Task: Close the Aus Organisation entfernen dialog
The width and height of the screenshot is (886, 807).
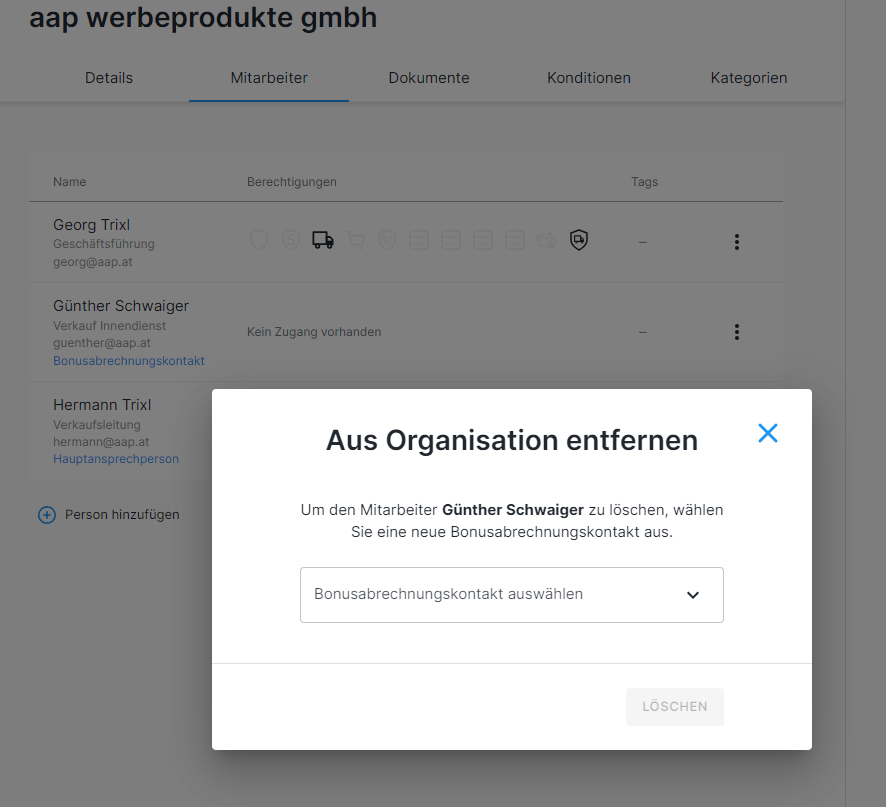Action: click(767, 433)
